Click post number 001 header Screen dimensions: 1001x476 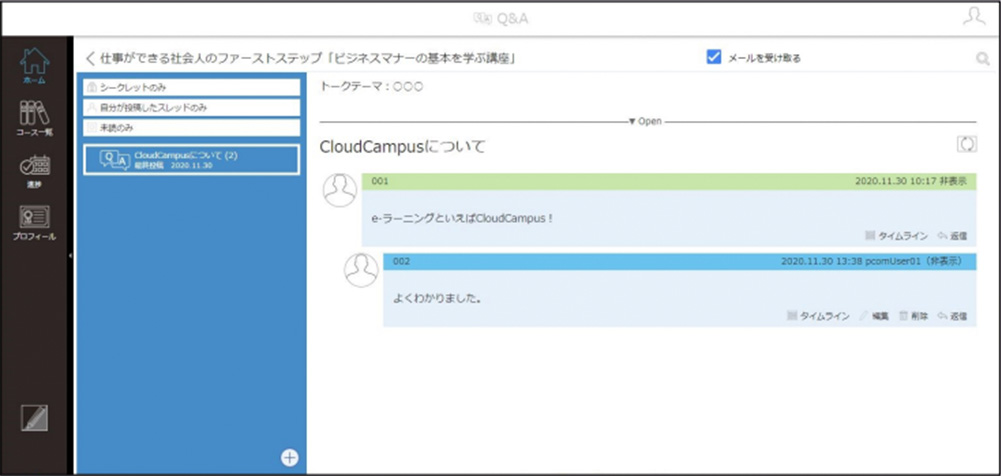[380, 182]
